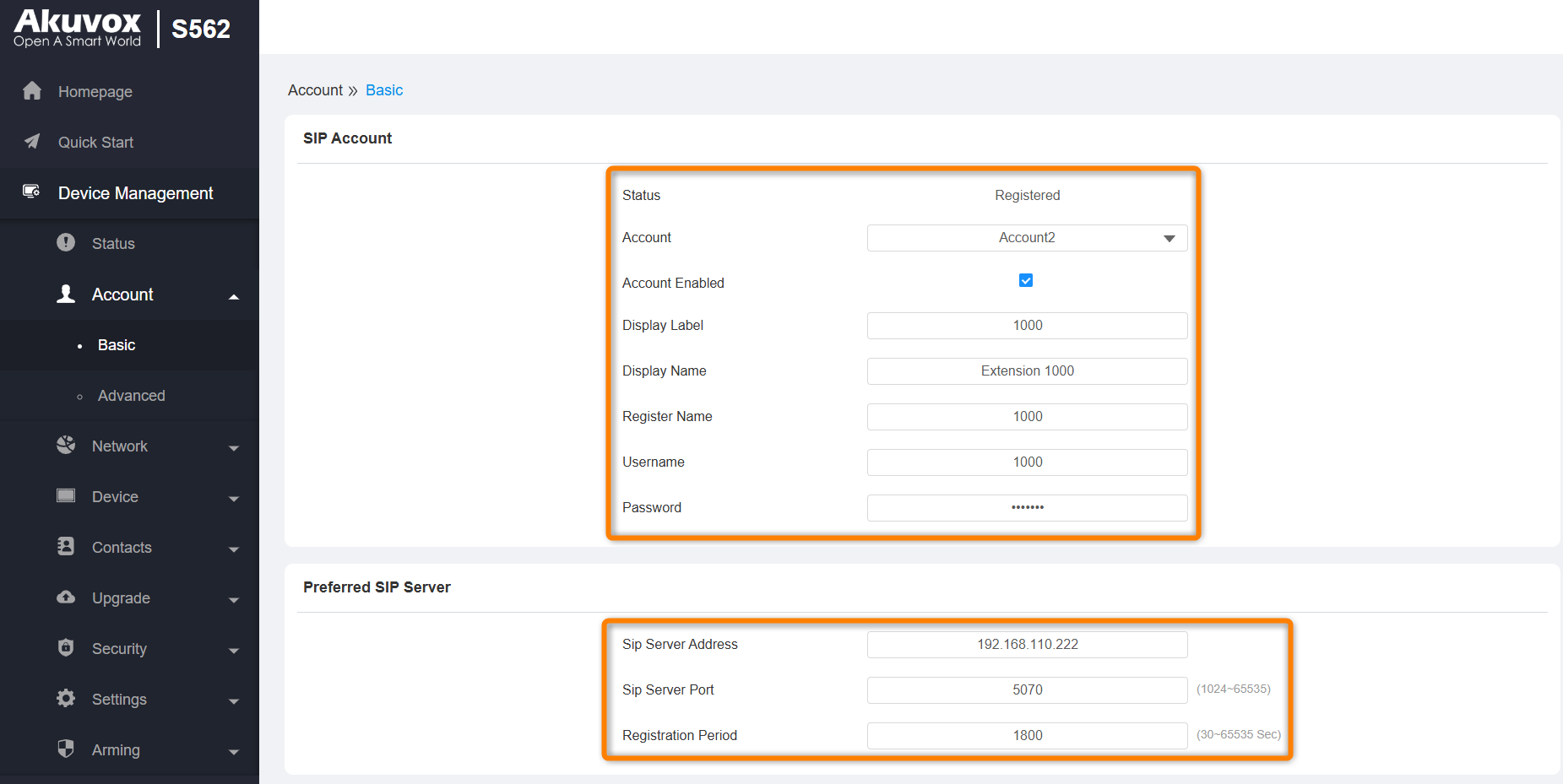Click the Akuvox logo
This screenshot has width=1563, height=784.
pos(77,28)
